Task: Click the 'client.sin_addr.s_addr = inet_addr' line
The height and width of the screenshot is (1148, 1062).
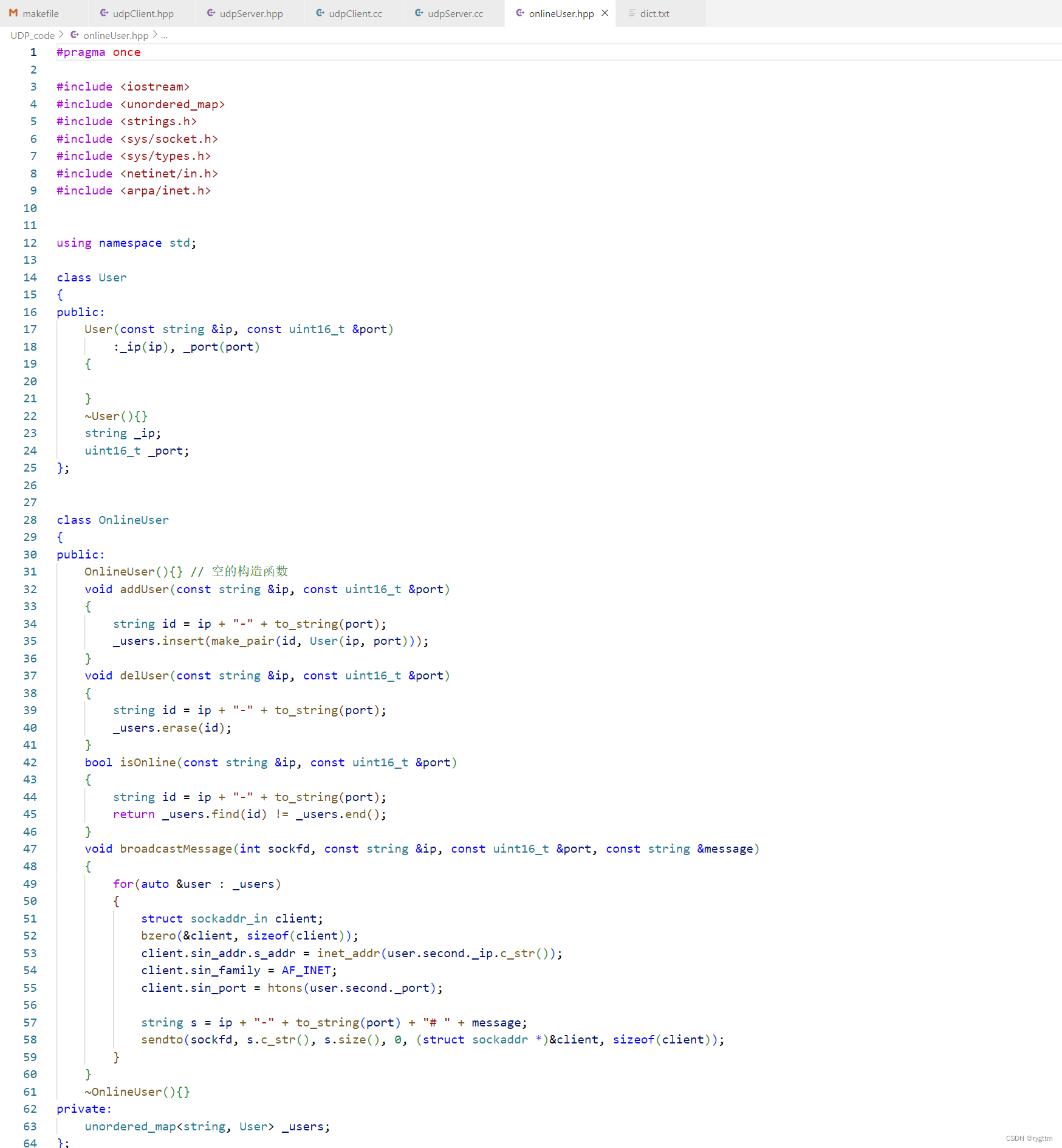Action: tap(352, 954)
